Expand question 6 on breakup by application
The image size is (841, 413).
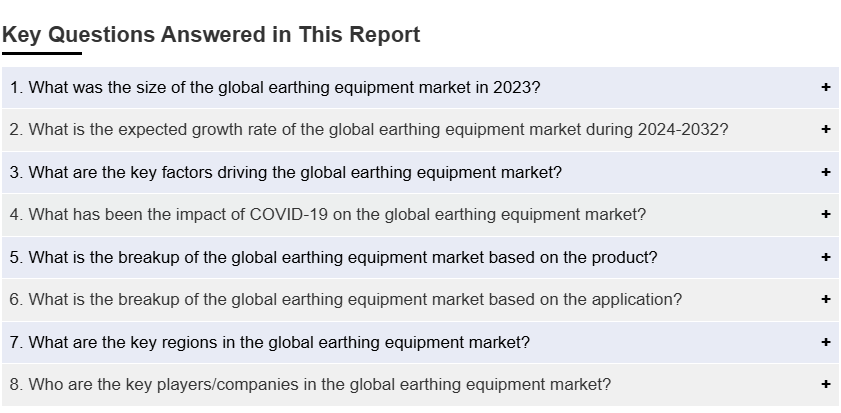click(420, 299)
